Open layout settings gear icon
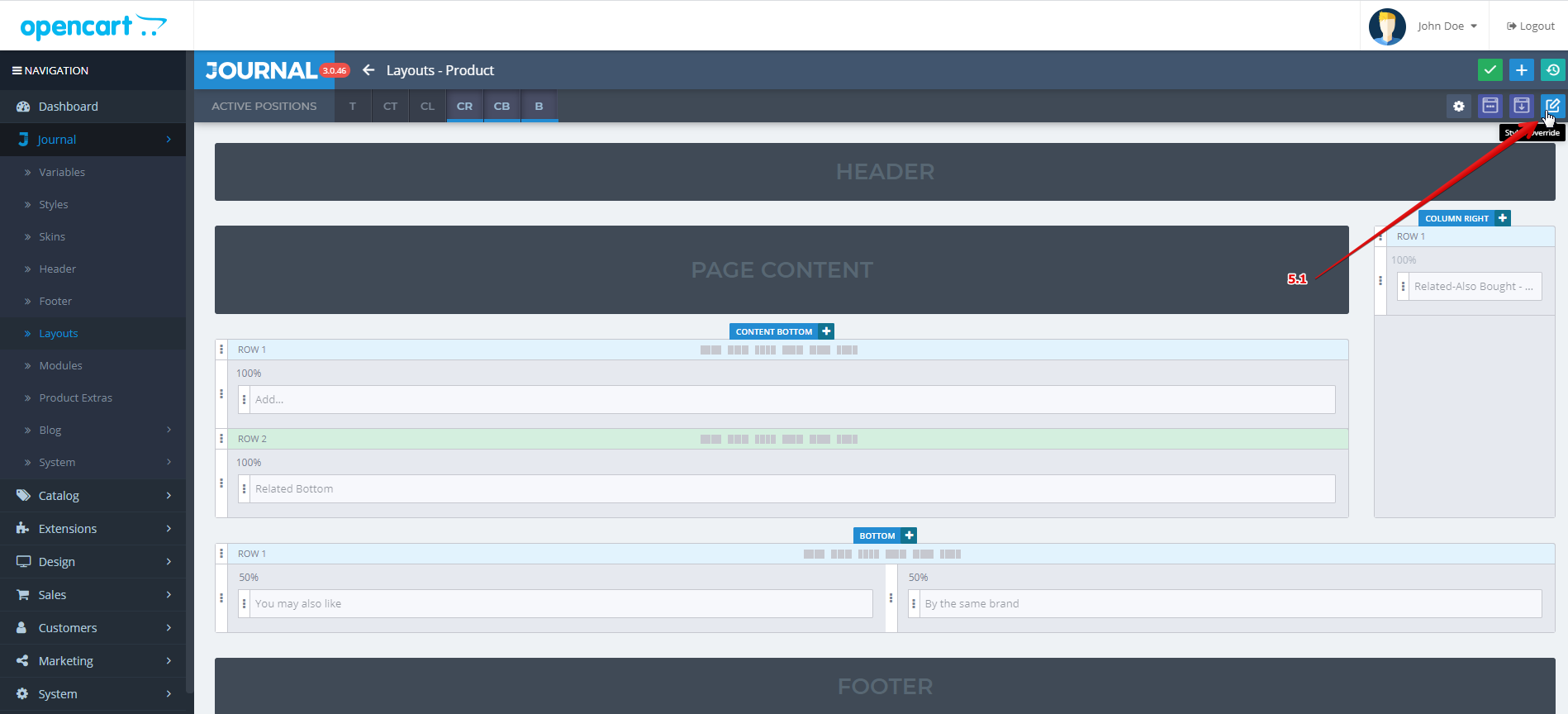1568x714 pixels. (x=1459, y=106)
